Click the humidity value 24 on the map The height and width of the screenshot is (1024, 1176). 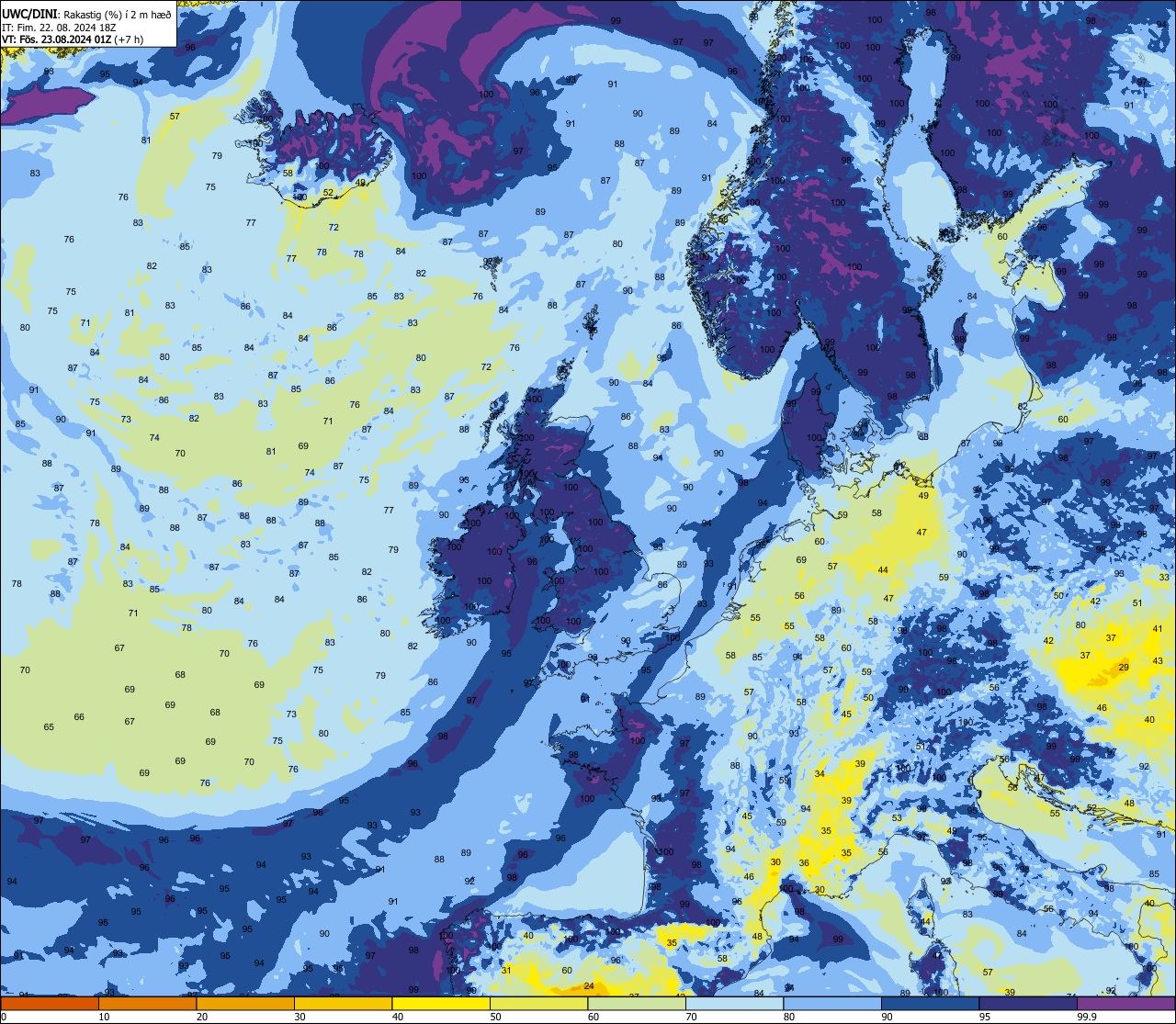pos(589,987)
